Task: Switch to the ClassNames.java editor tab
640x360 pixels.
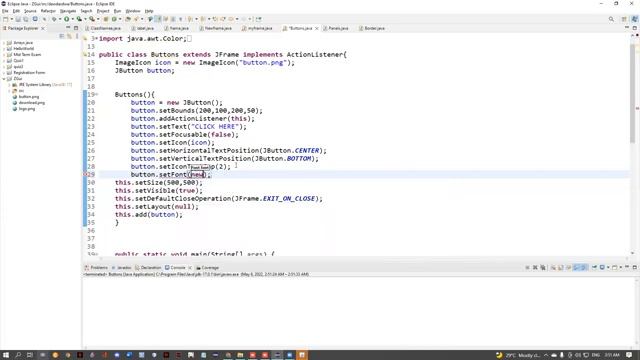Action: pyautogui.click(x=103, y=29)
